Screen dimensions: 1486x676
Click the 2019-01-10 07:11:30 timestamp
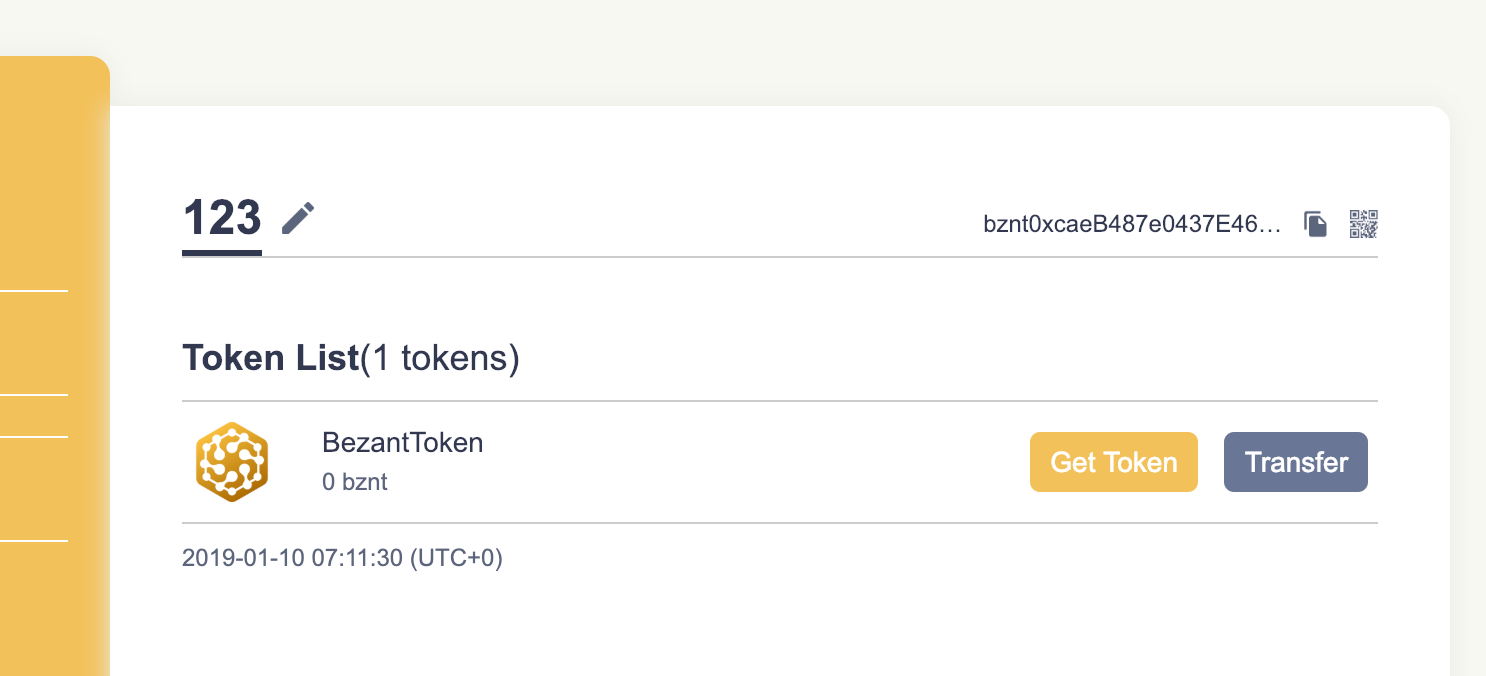pos(293,558)
